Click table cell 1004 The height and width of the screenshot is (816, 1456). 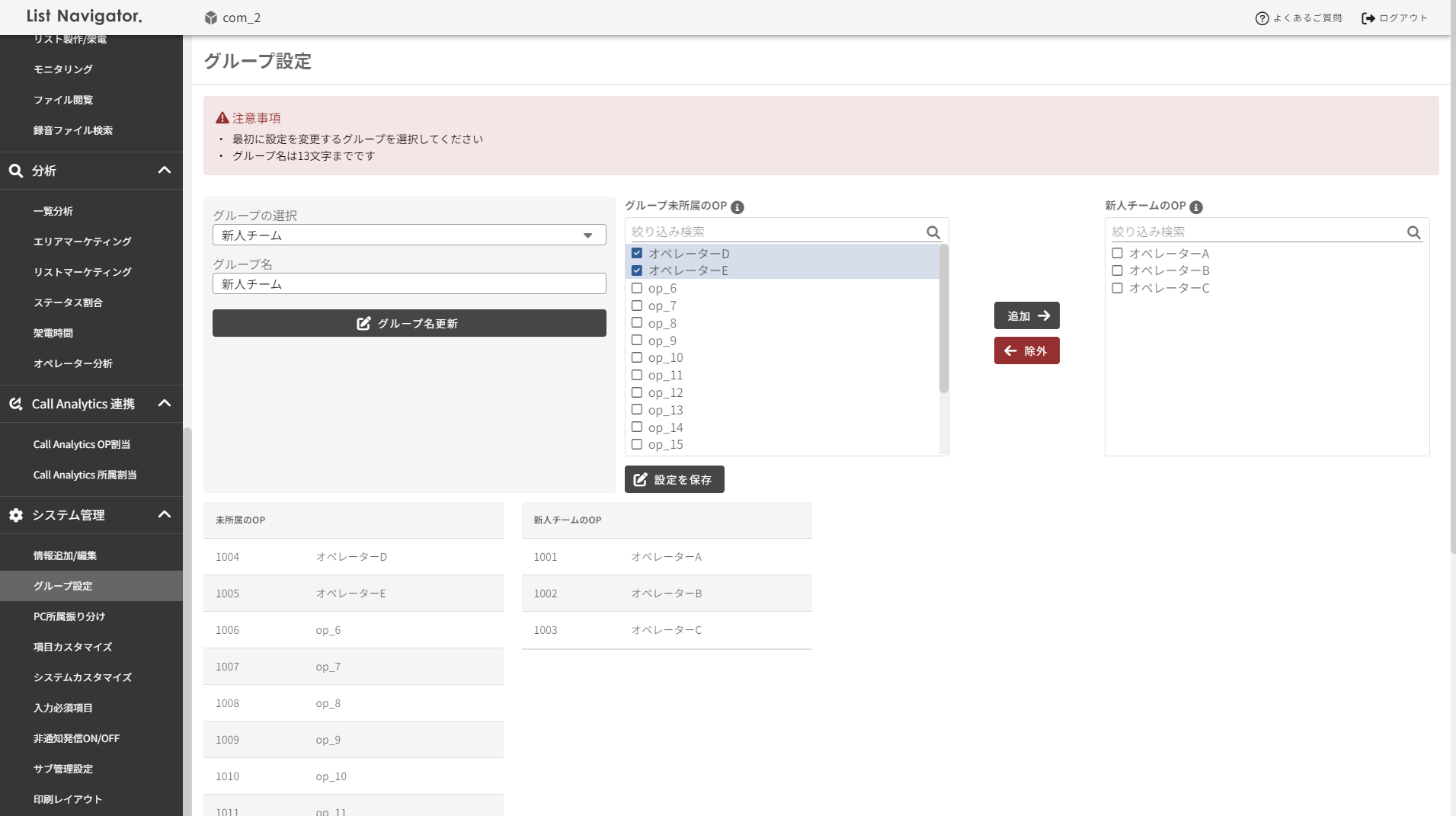click(227, 557)
